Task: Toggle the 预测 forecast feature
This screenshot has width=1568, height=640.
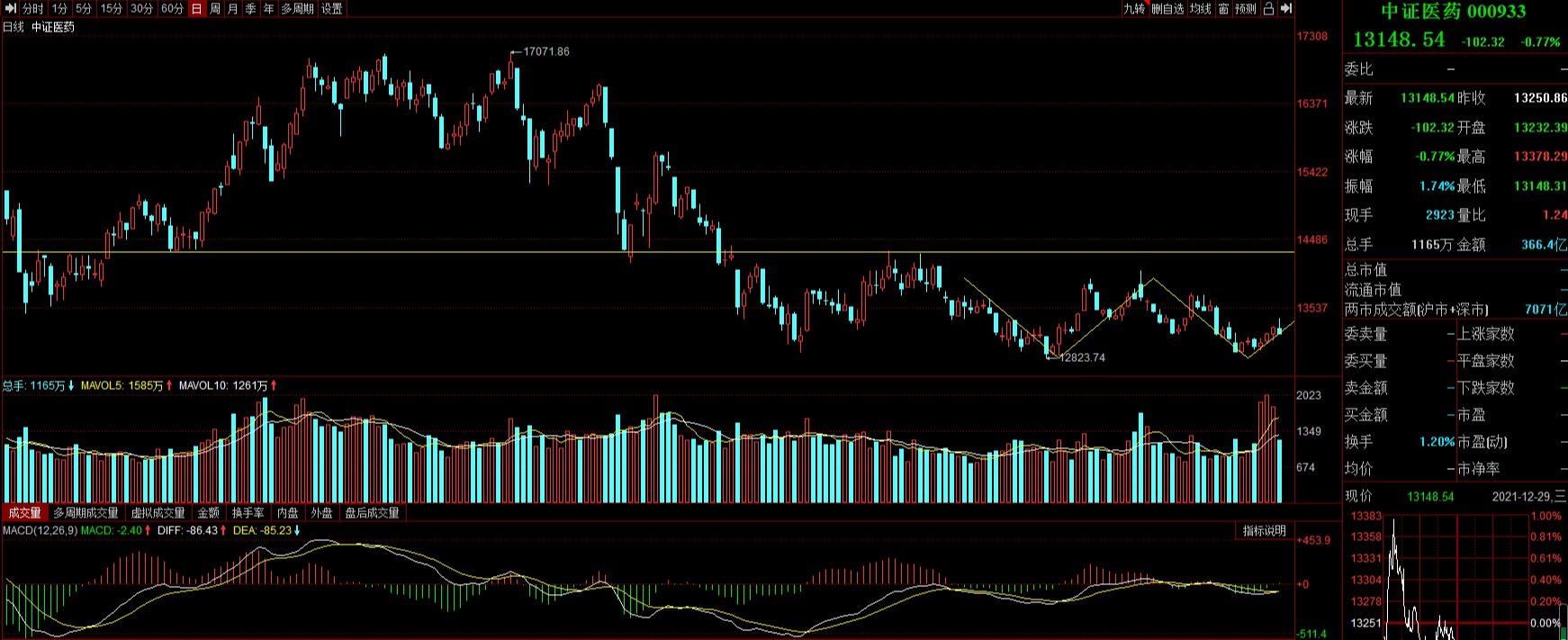Action: (1246, 8)
